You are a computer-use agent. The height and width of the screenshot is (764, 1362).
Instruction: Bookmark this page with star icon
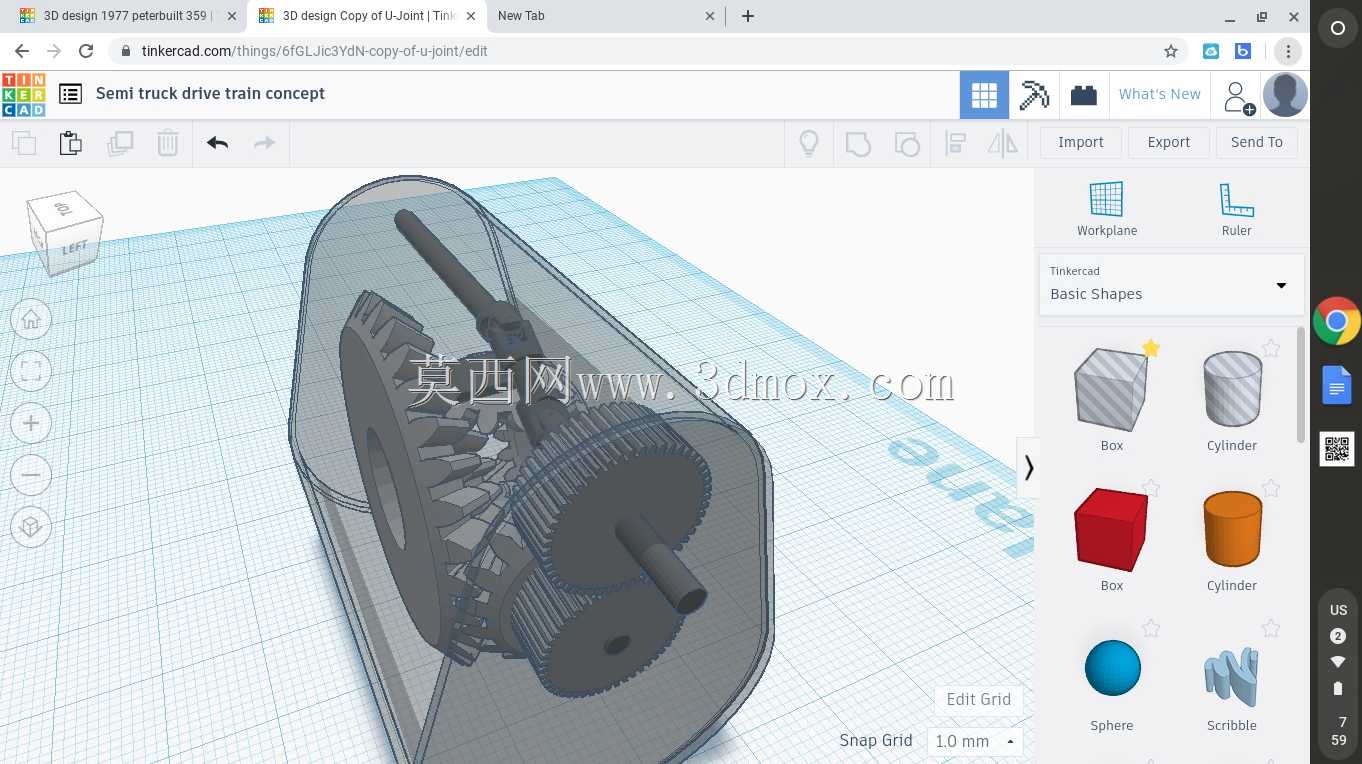coord(1171,51)
